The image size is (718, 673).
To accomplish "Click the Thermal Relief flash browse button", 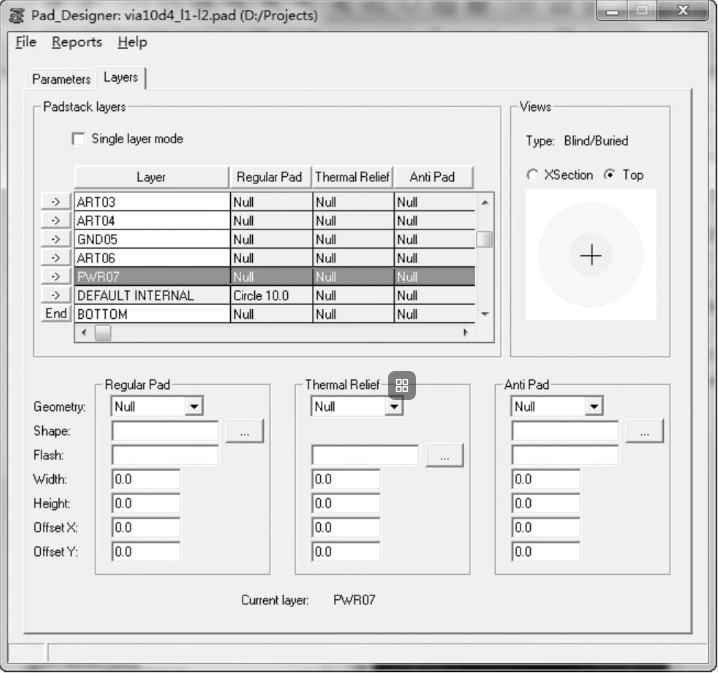I will [x=444, y=456].
